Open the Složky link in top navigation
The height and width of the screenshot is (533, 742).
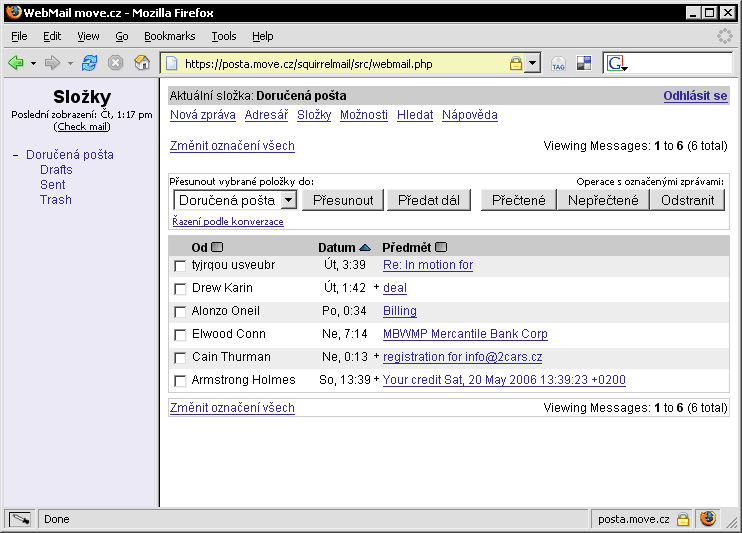coord(314,115)
